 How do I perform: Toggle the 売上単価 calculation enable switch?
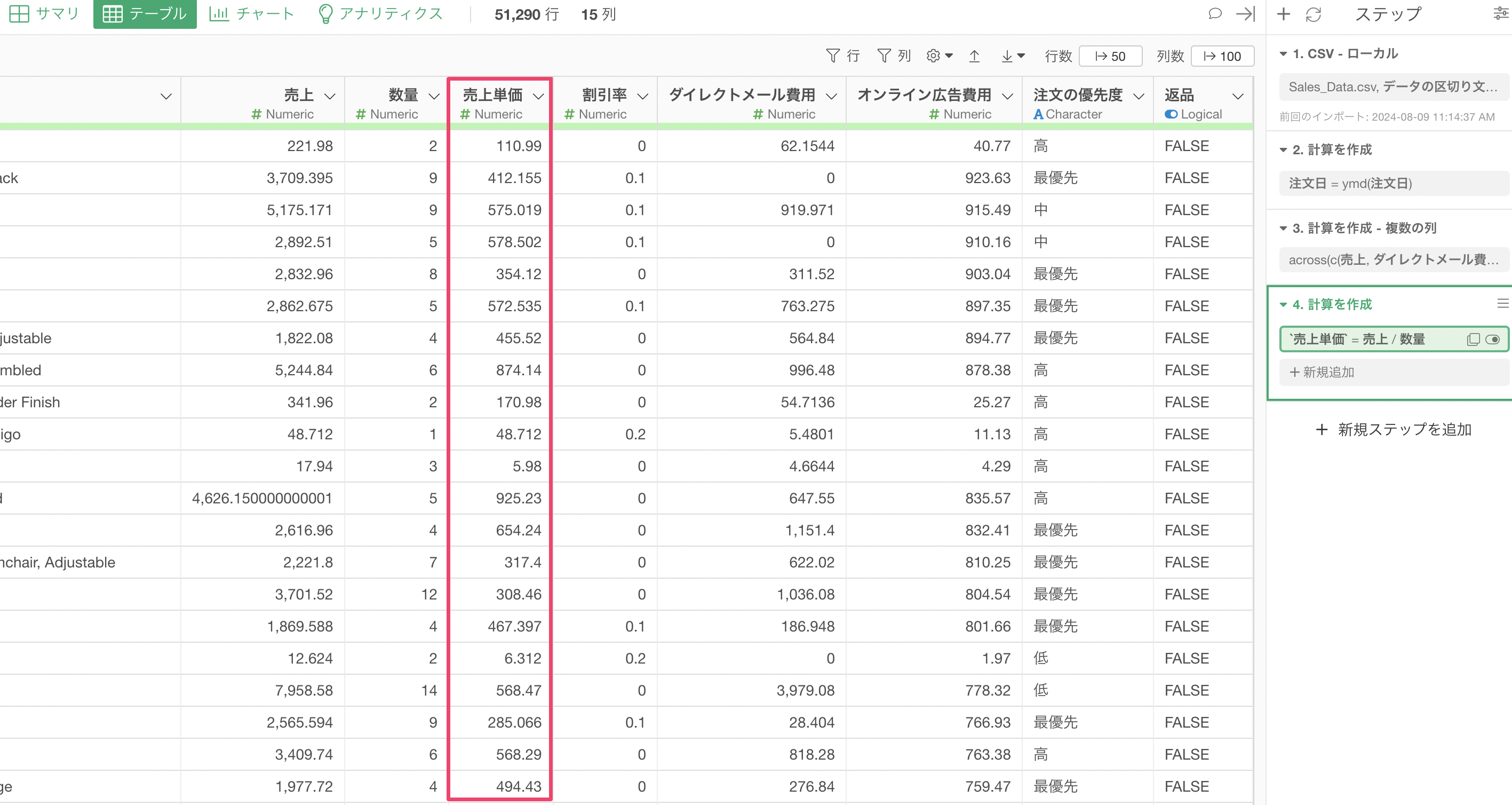(x=1493, y=340)
